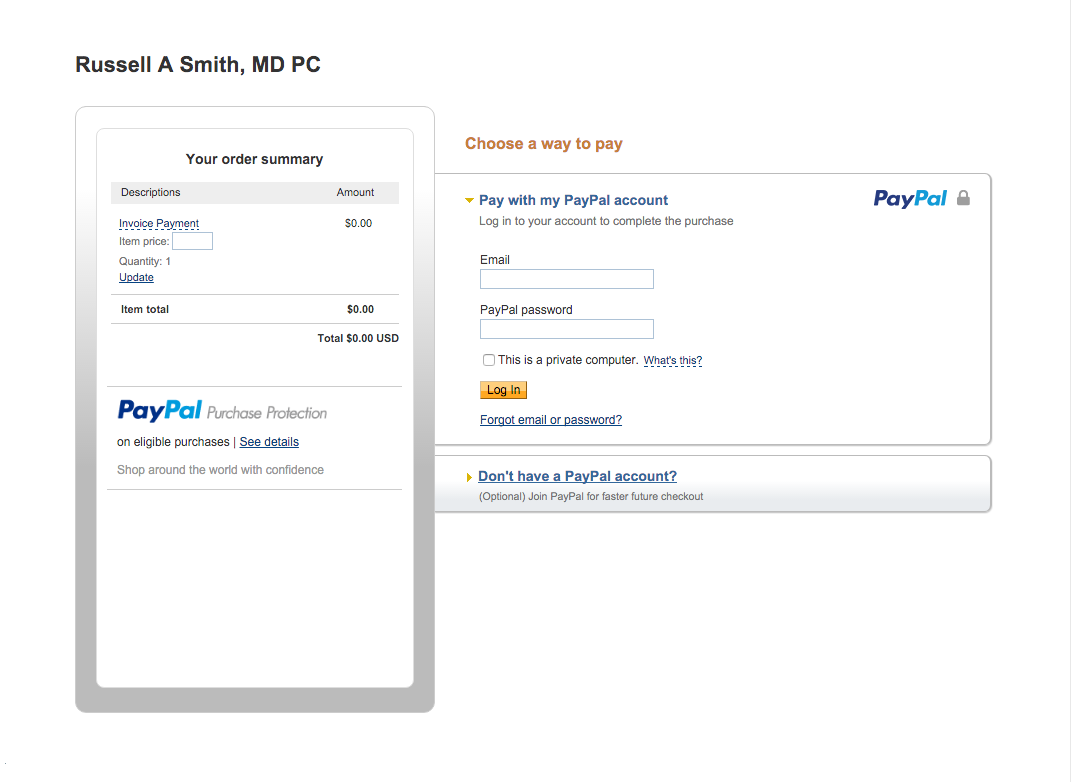The width and height of the screenshot is (1071, 782).
Task: Click the 'Your order summary' heading
Action: click(x=254, y=159)
